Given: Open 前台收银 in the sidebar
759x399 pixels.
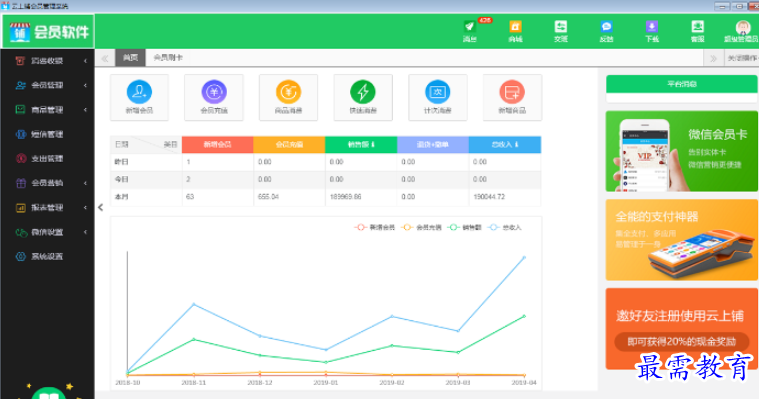Looking at the screenshot, I should point(47,61).
